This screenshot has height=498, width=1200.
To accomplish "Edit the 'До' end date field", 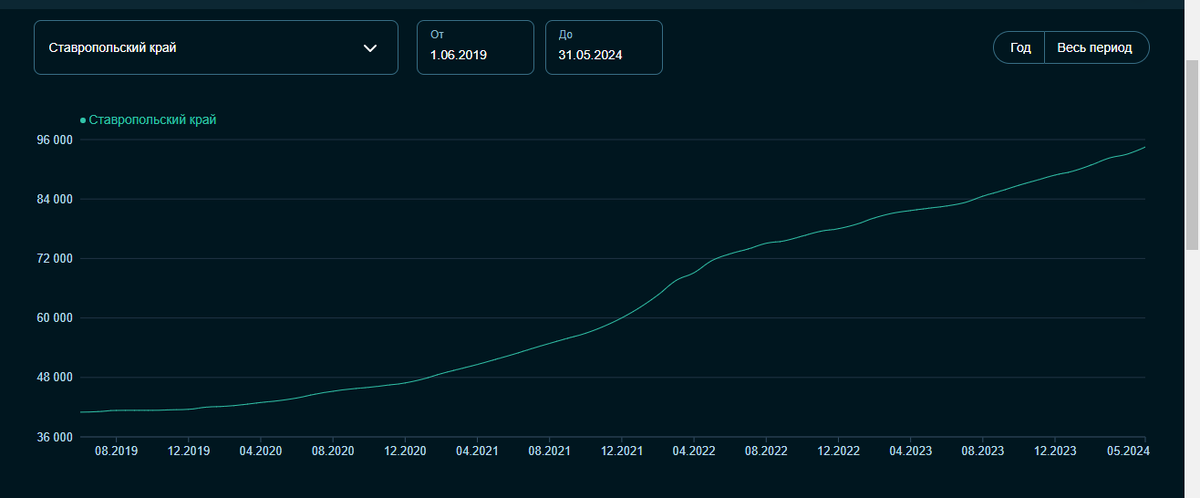I will (604, 47).
